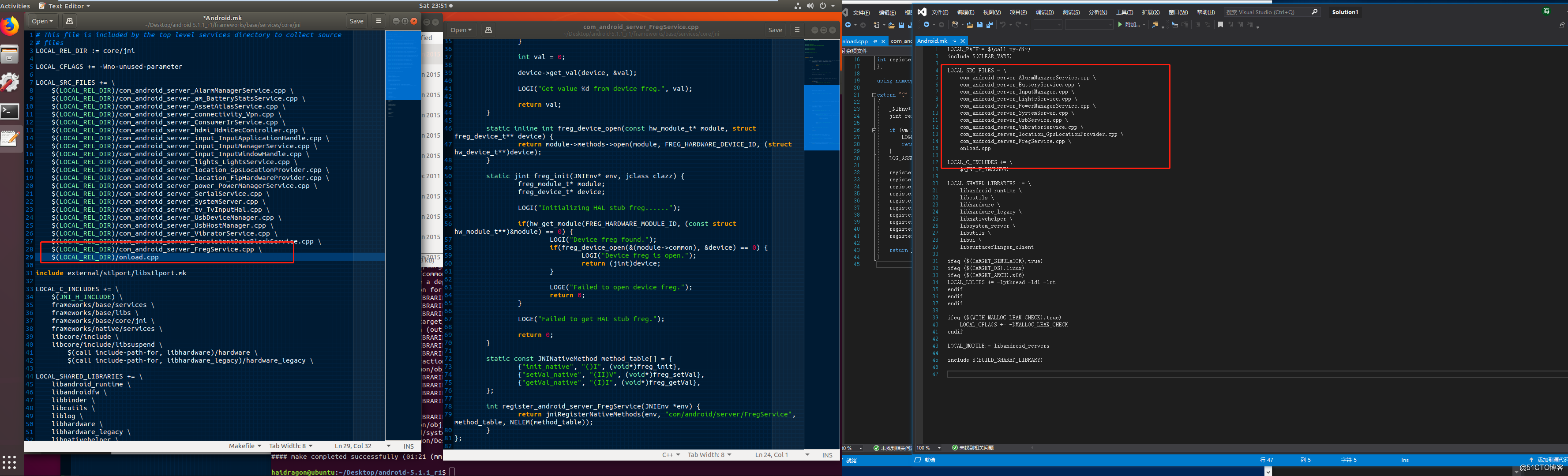1568x476 pixels.
Task: Open Tab Width dropdown in FregService.cpp editor
Action: 710,455
